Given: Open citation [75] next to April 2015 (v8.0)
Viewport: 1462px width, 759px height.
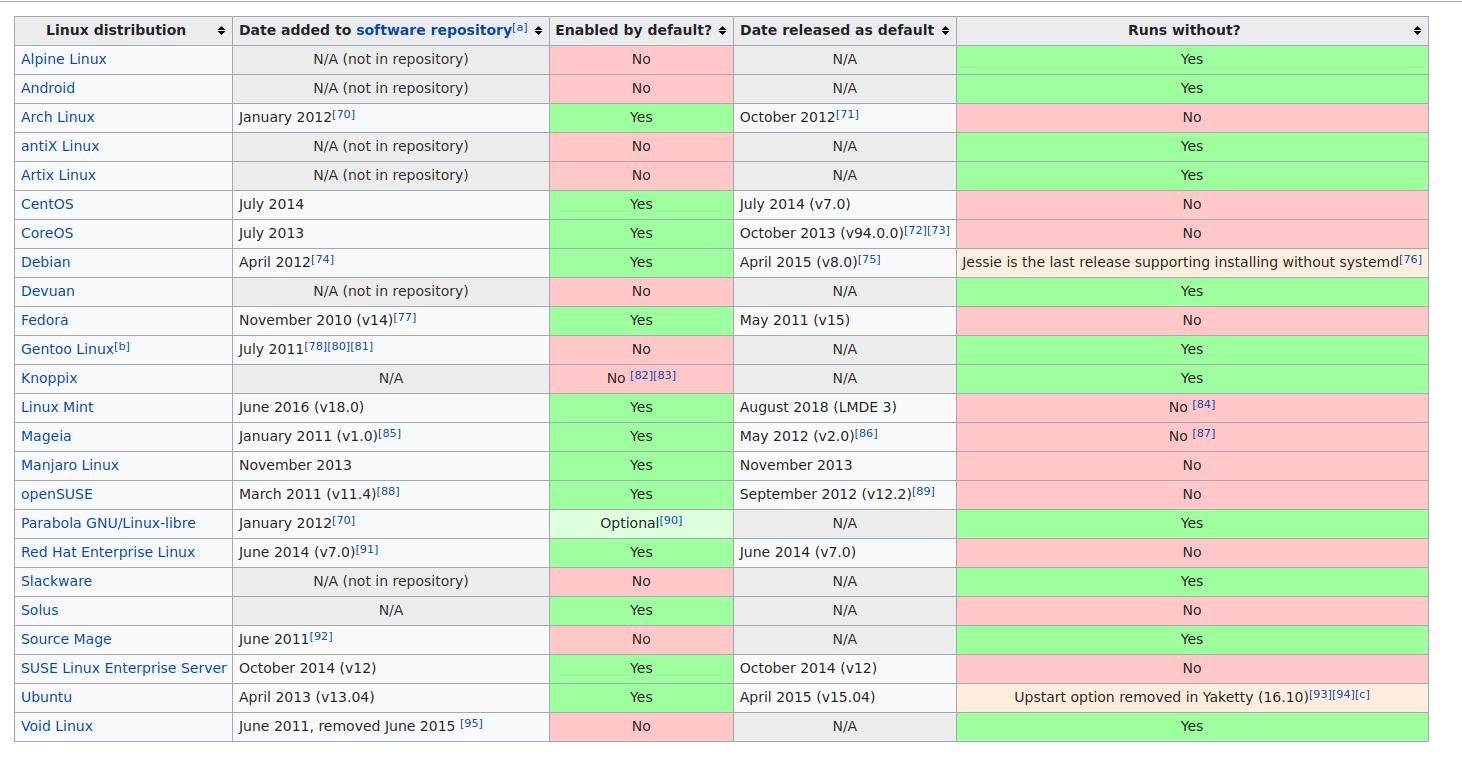Looking at the screenshot, I should 869,259.
